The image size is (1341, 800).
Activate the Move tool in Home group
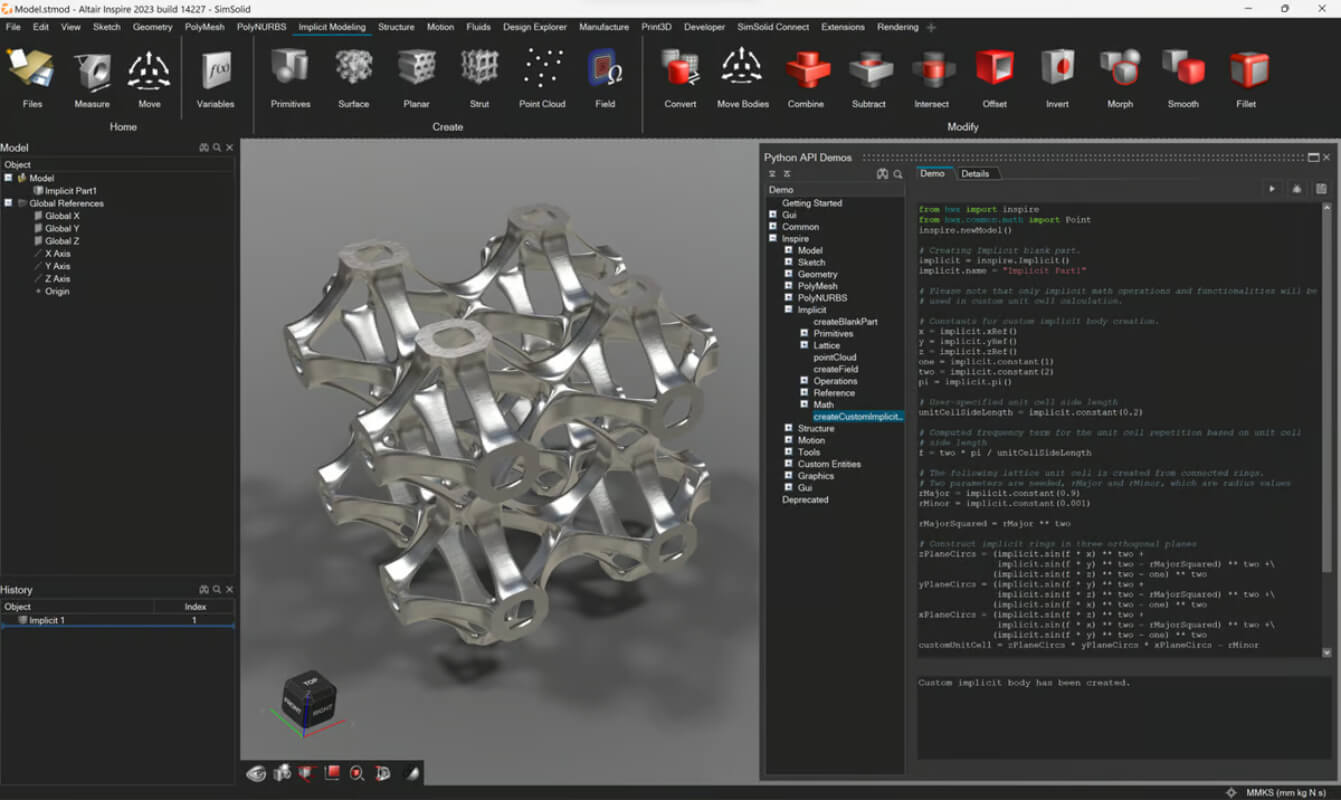pyautogui.click(x=149, y=78)
